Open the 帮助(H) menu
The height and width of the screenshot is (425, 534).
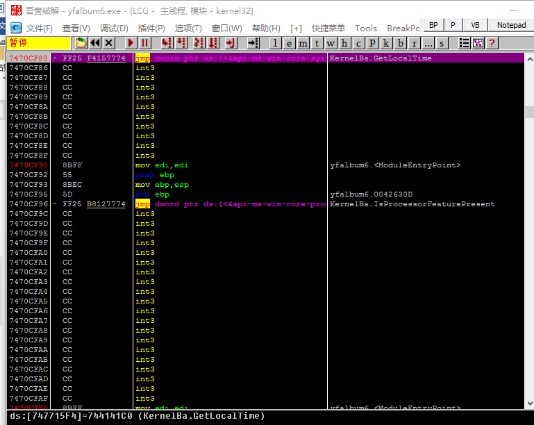266,28
